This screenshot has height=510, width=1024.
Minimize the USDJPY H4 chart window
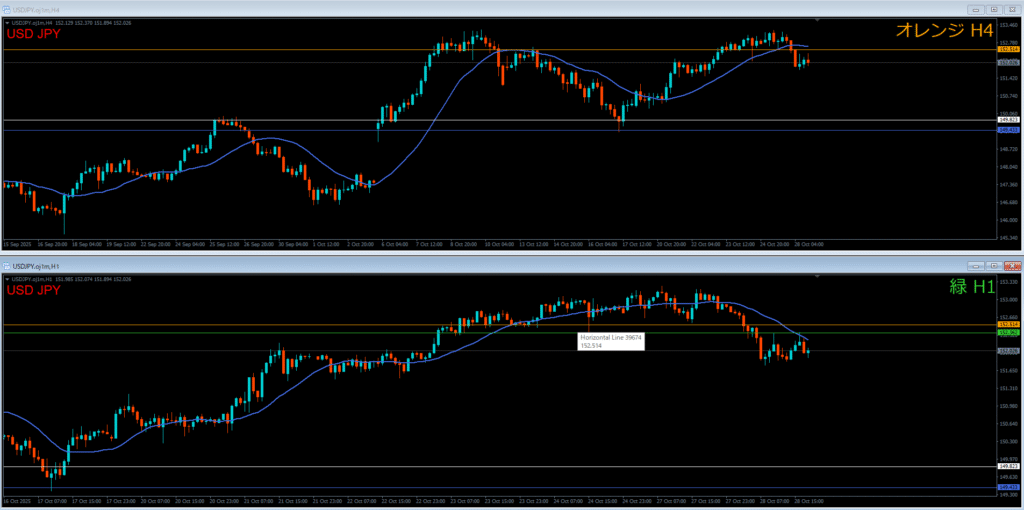pos(976,8)
